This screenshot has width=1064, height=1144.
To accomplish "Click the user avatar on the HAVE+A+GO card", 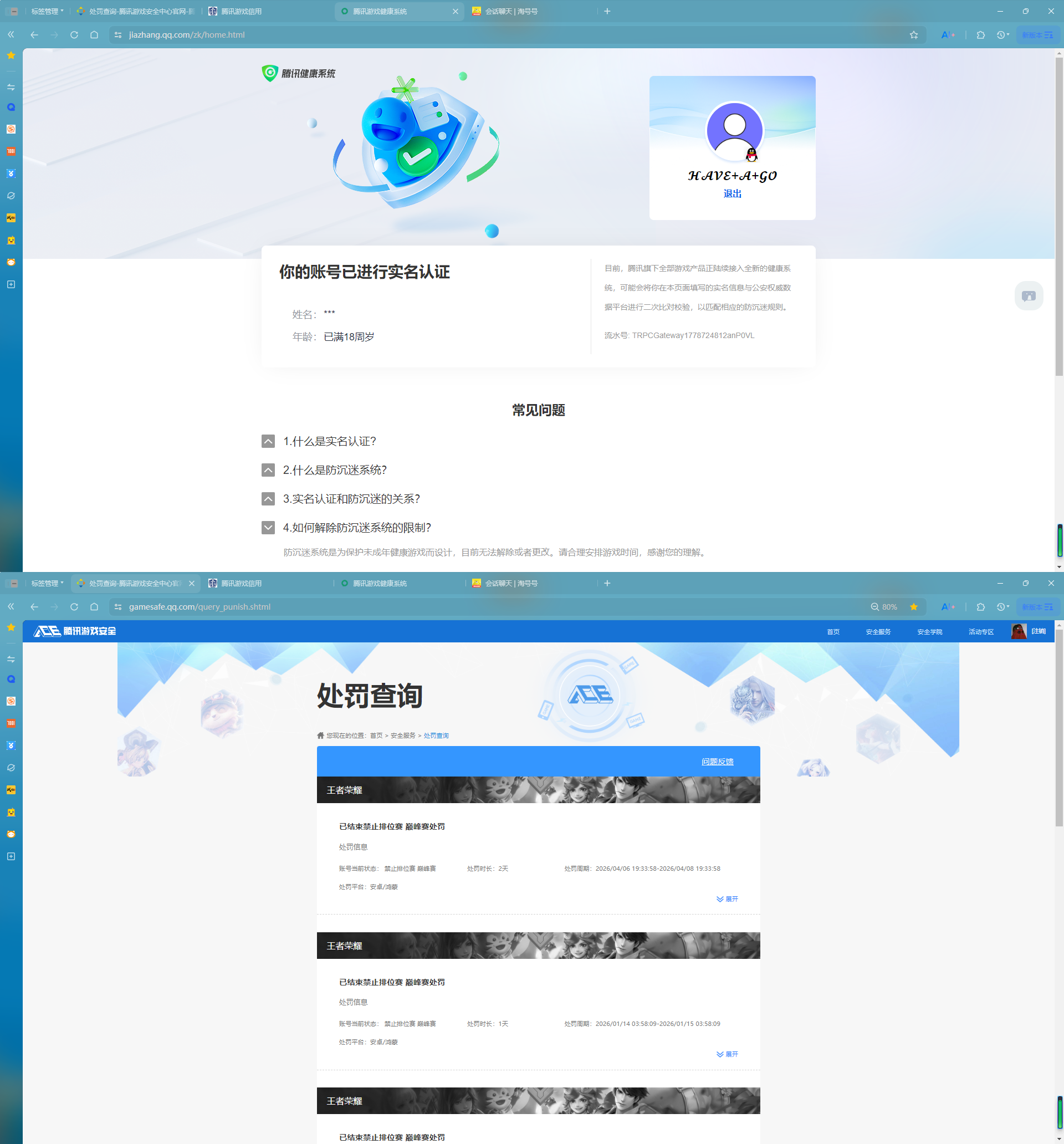I will (x=734, y=131).
